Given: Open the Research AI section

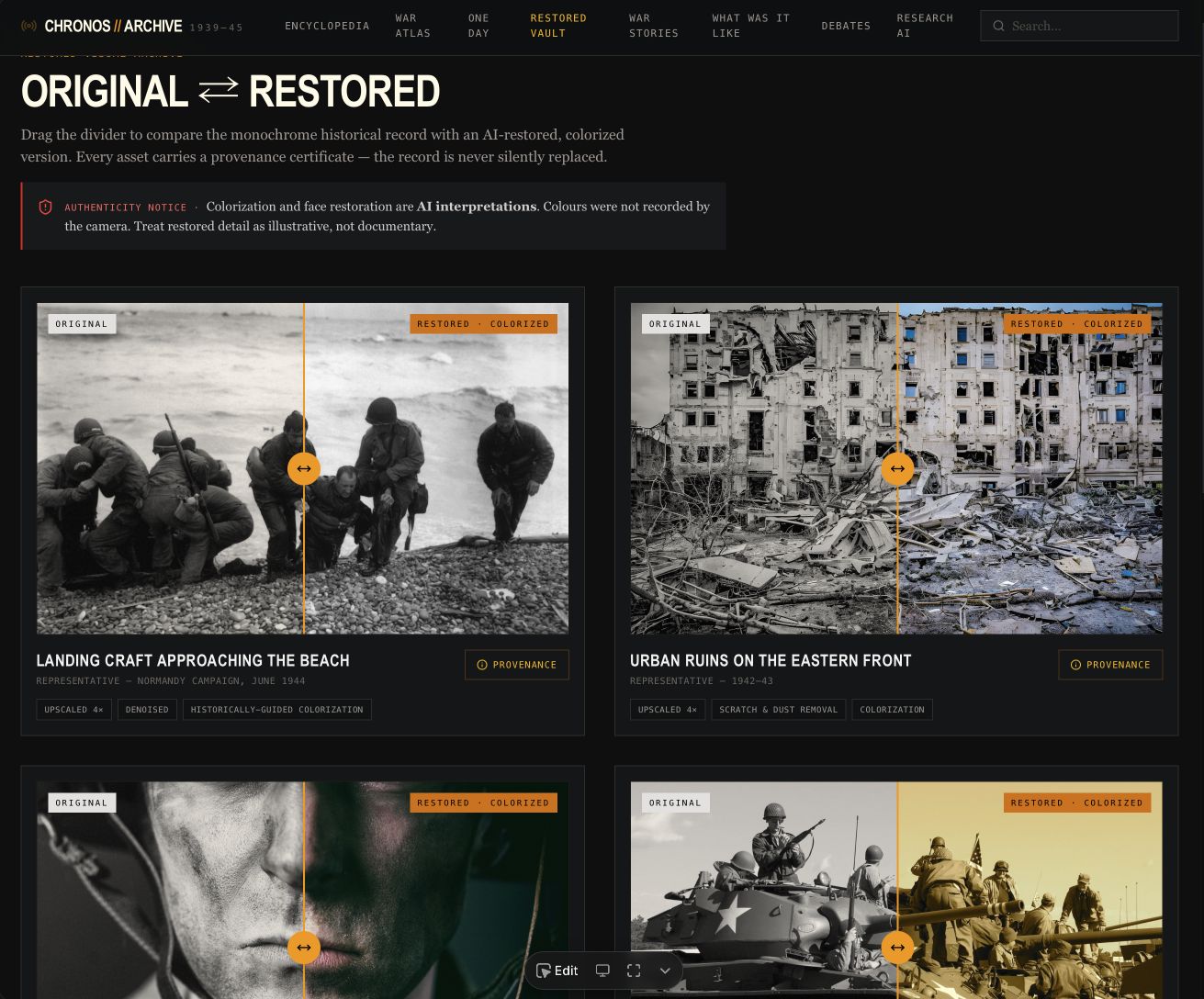Looking at the screenshot, I should click(925, 26).
